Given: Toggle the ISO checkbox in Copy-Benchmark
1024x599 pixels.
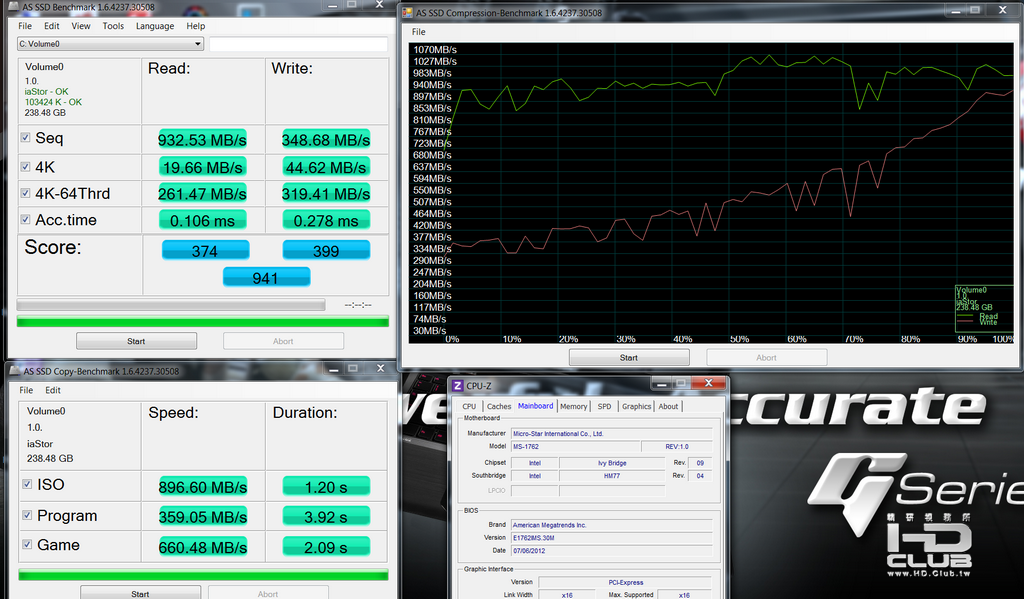Looking at the screenshot, I should 27,484.
